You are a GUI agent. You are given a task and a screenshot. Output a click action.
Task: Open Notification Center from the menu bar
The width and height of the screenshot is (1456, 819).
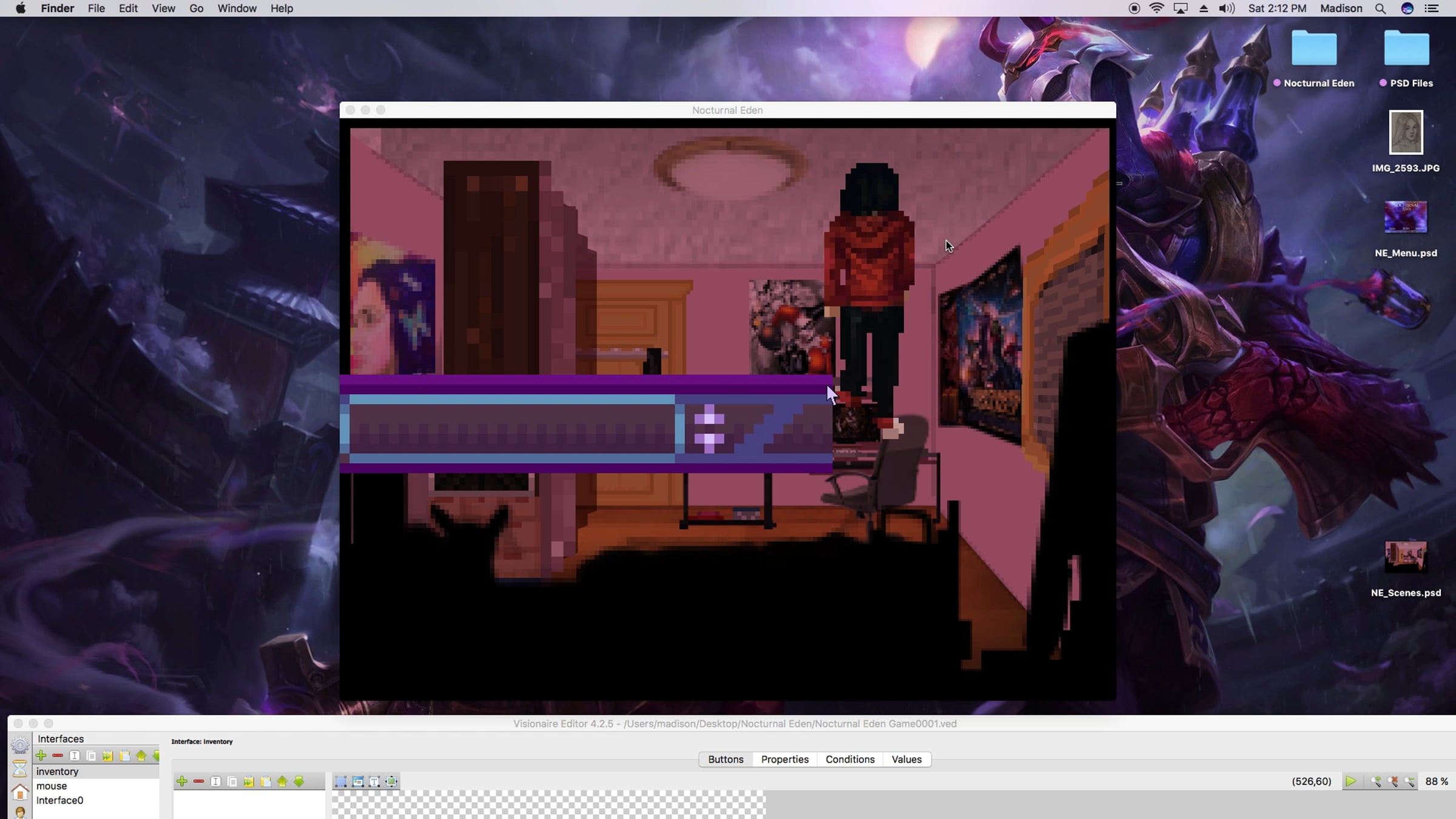(x=1432, y=8)
